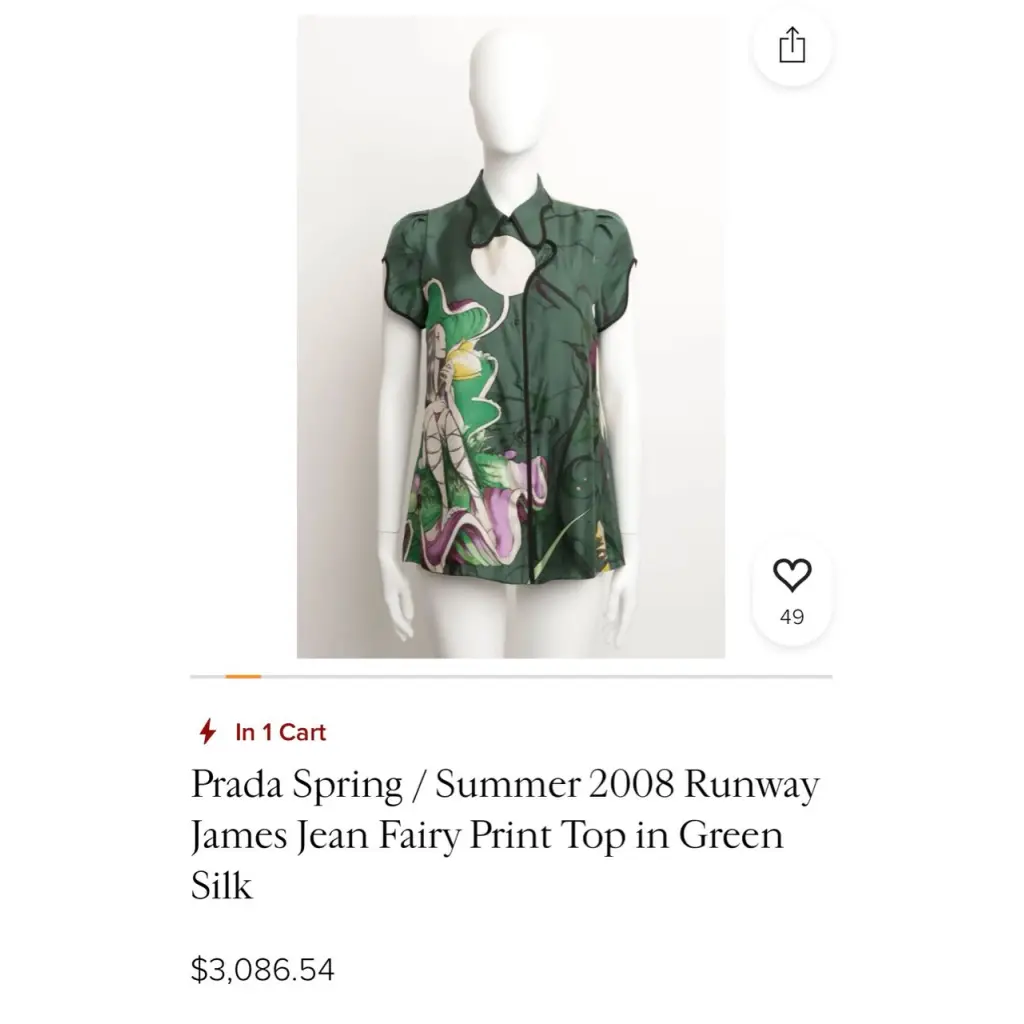The height and width of the screenshot is (1024, 1024).
Task: Select the price $3,086.54
Action: coord(263,969)
